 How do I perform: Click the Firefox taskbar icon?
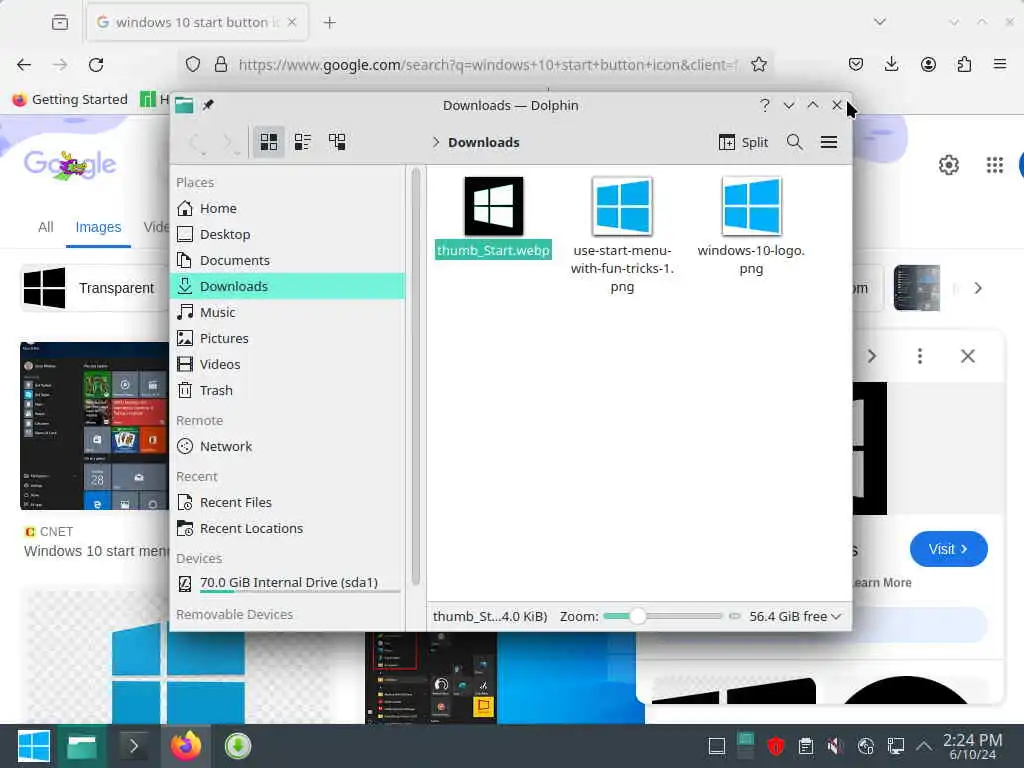(x=185, y=746)
